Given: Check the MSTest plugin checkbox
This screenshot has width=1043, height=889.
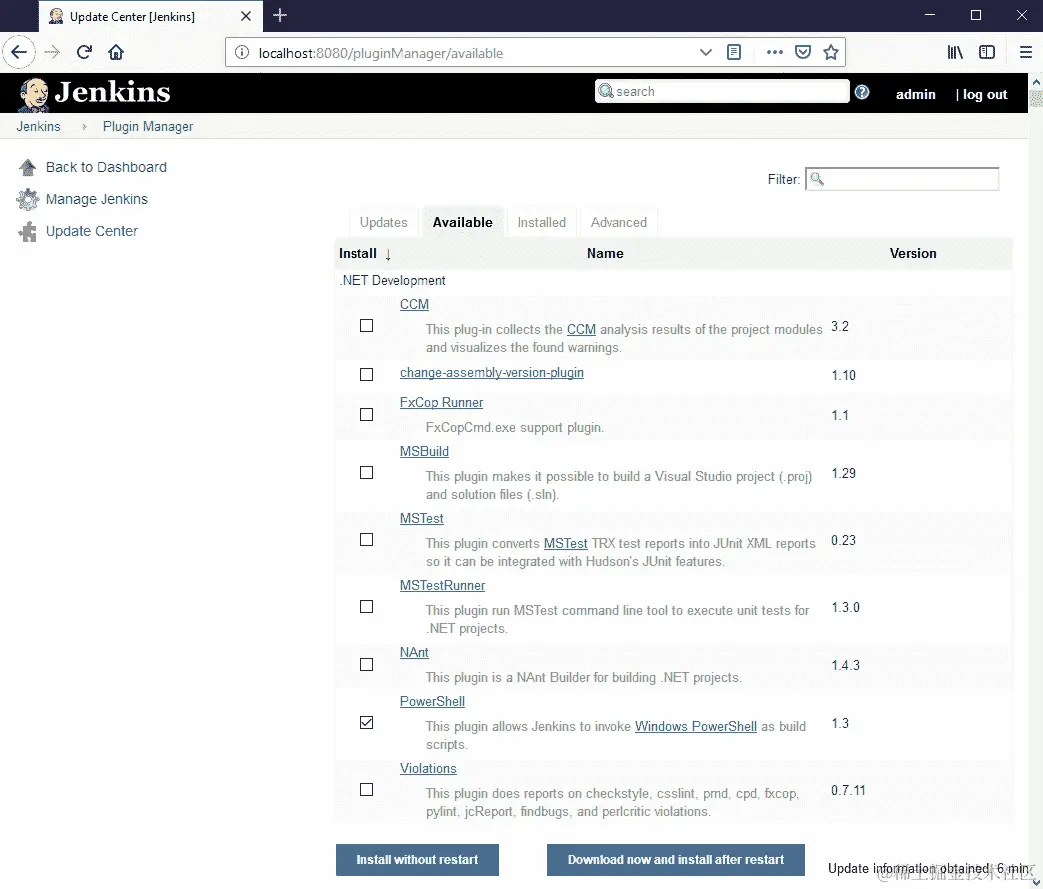Looking at the screenshot, I should click(367, 540).
